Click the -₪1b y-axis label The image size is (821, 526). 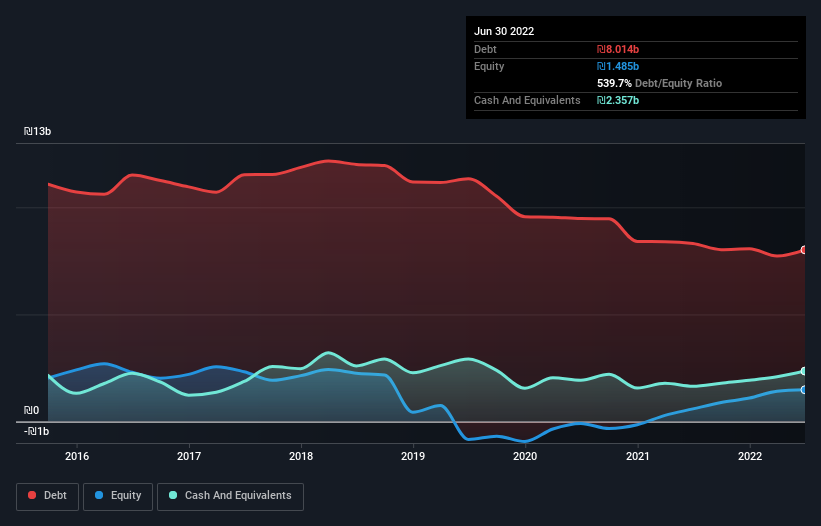click(37, 431)
